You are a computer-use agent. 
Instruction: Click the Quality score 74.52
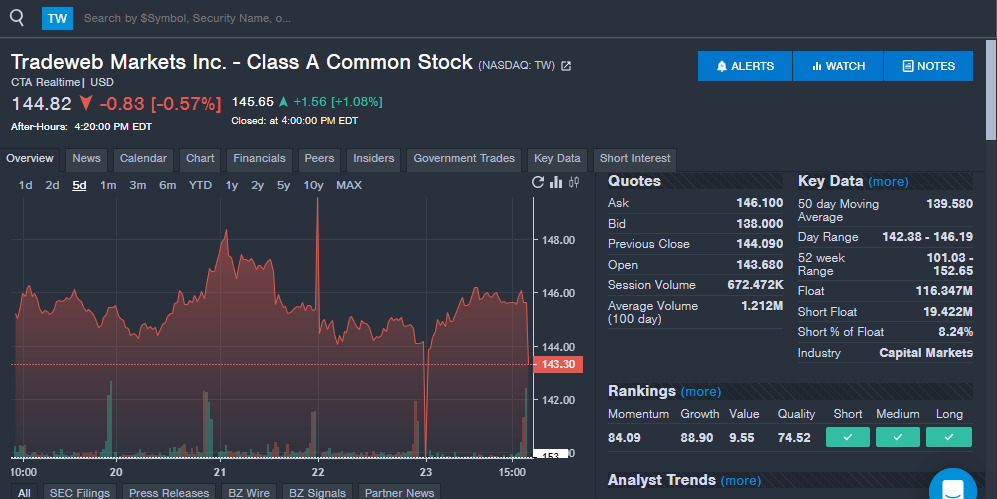pyautogui.click(x=794, y=438)
